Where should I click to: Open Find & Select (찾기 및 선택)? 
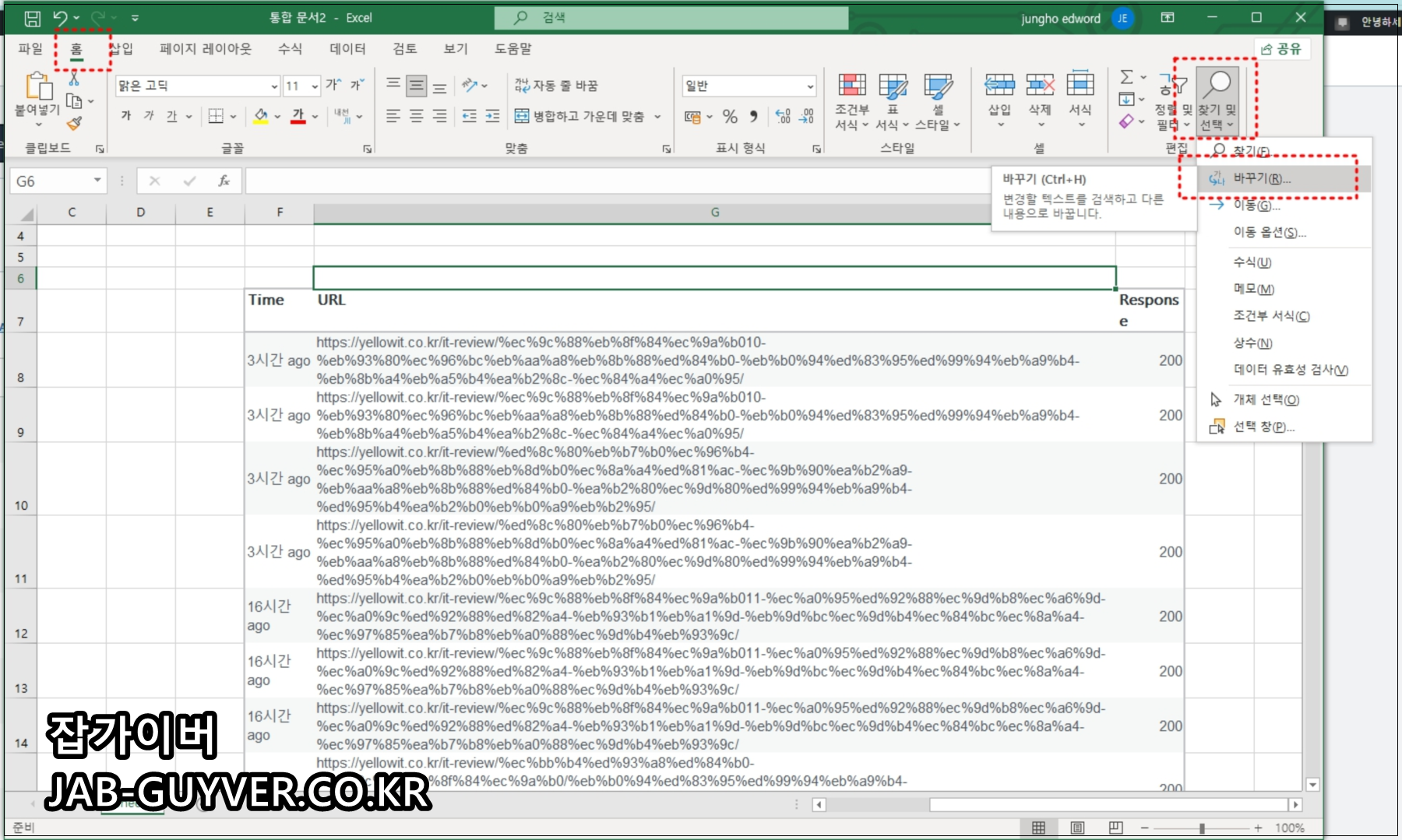pyautogui.click(x=1217, y=101)
